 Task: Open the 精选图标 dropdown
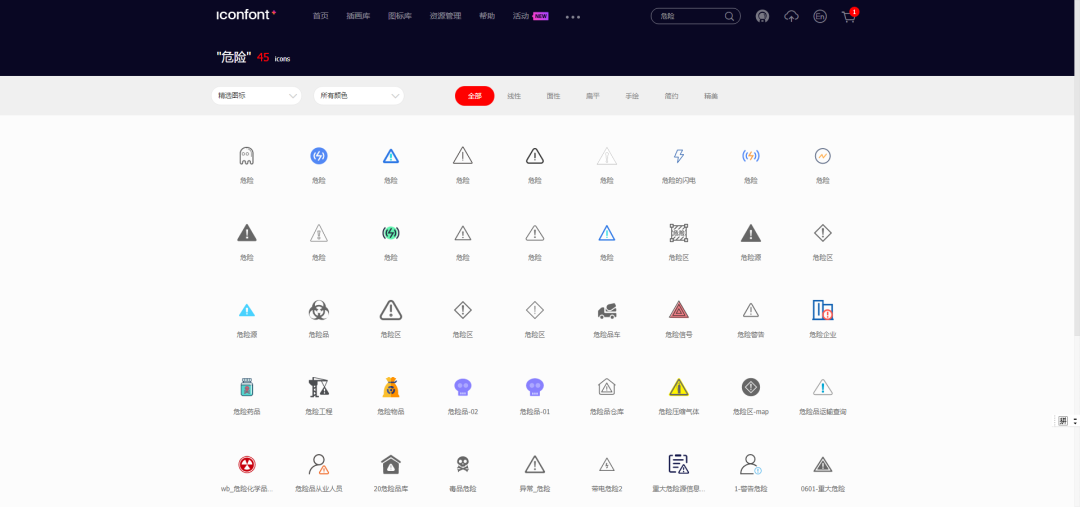(x=256, y=96)
